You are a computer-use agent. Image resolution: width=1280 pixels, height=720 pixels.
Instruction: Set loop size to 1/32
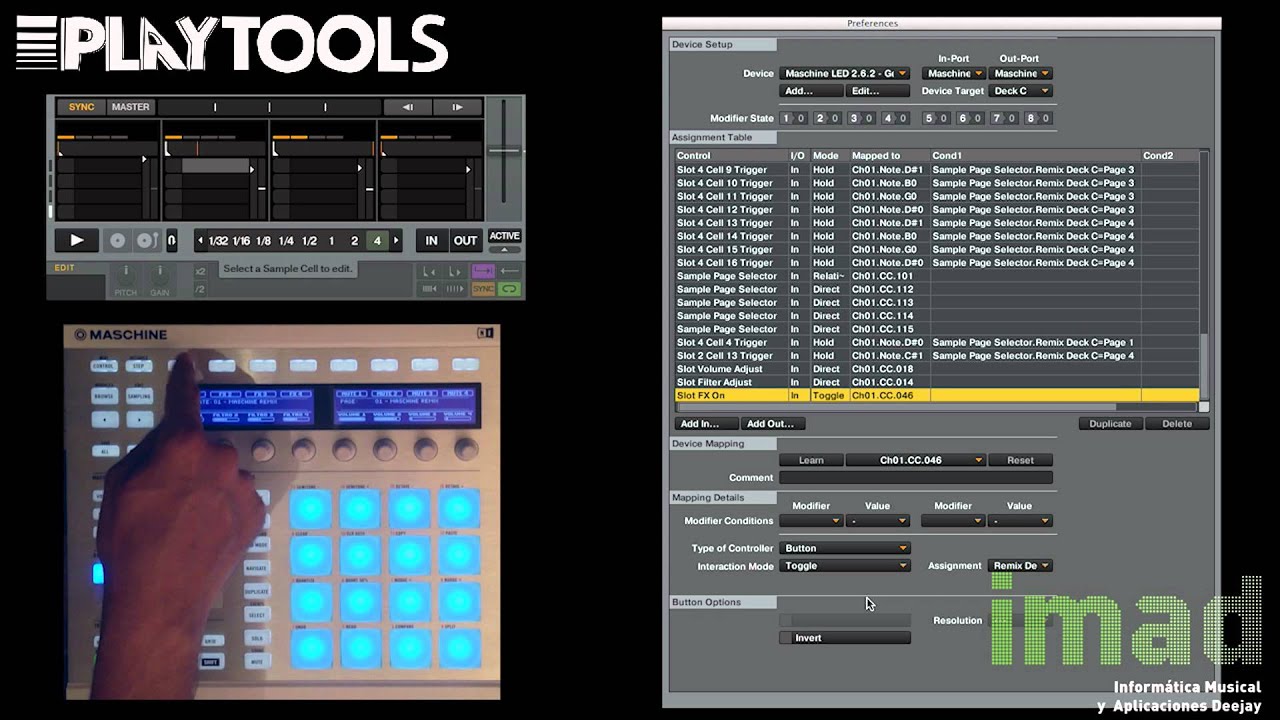click(218, 241)
